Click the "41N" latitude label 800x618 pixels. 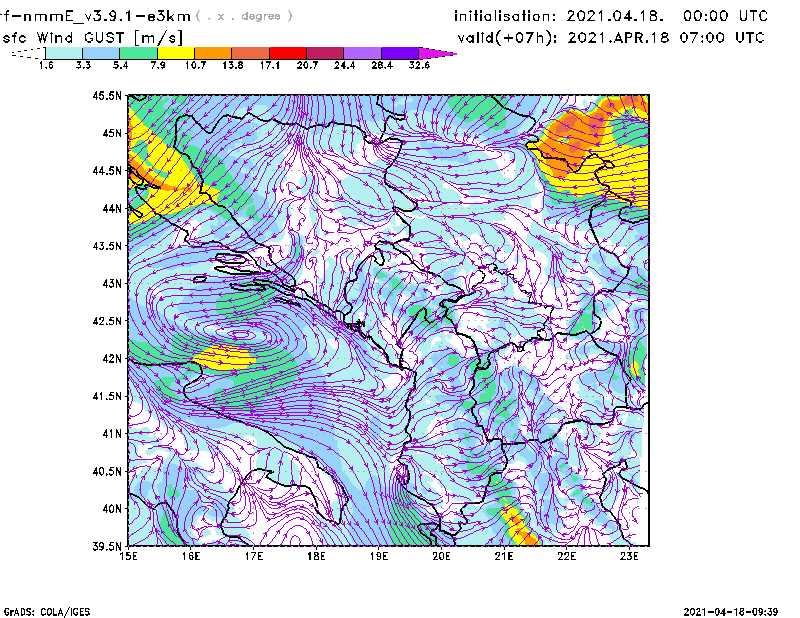pyautogui.click(x=112, y=434)
